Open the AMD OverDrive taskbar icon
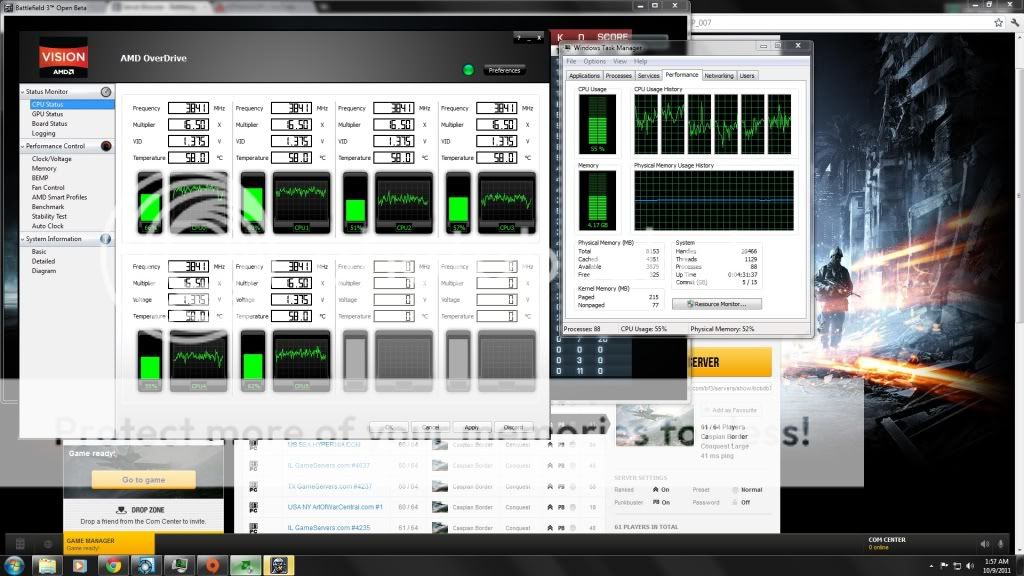1024x576 pixels. click(x=146, y=565)
